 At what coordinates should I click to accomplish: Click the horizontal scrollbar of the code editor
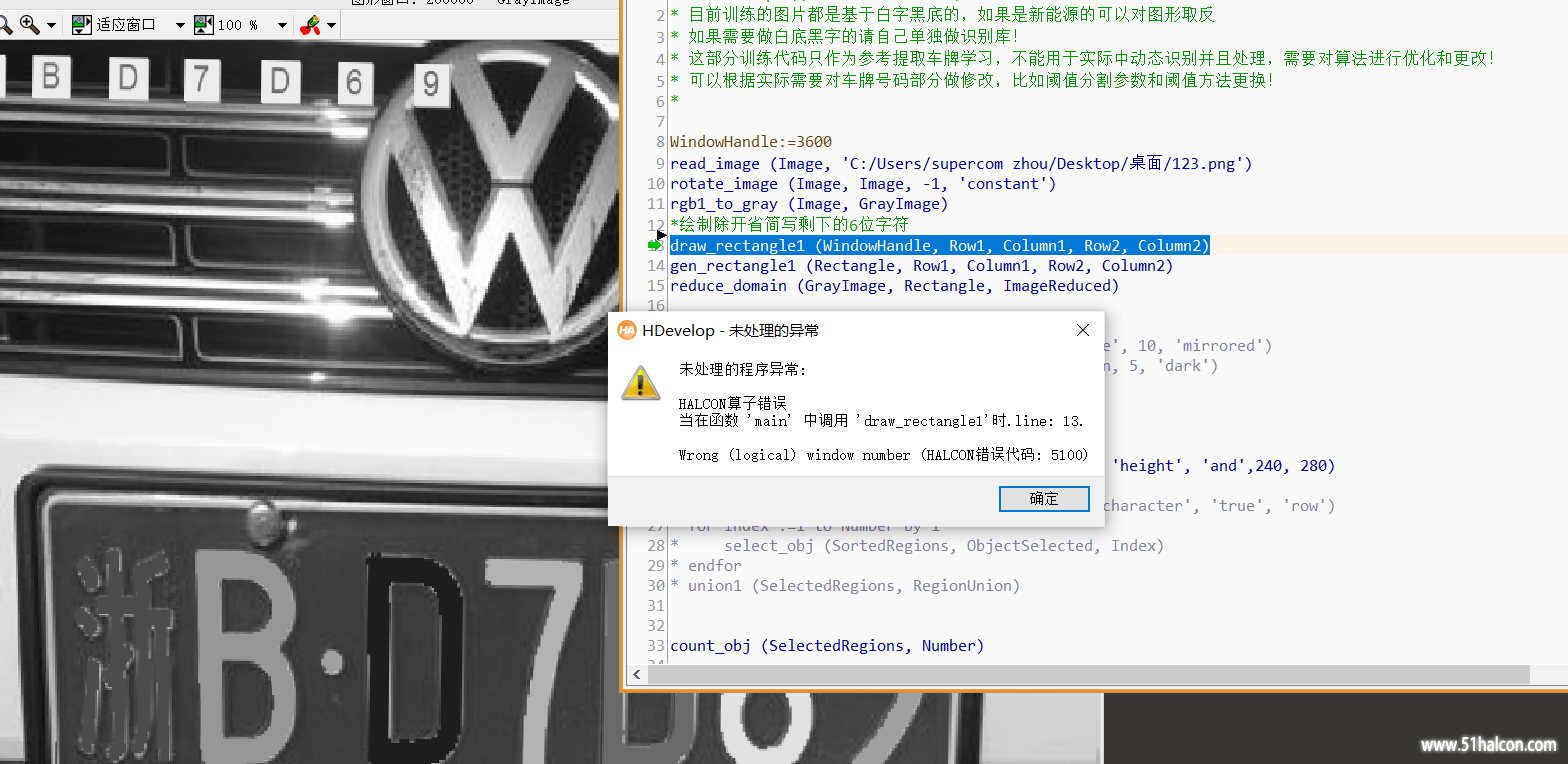[1089, 675]
